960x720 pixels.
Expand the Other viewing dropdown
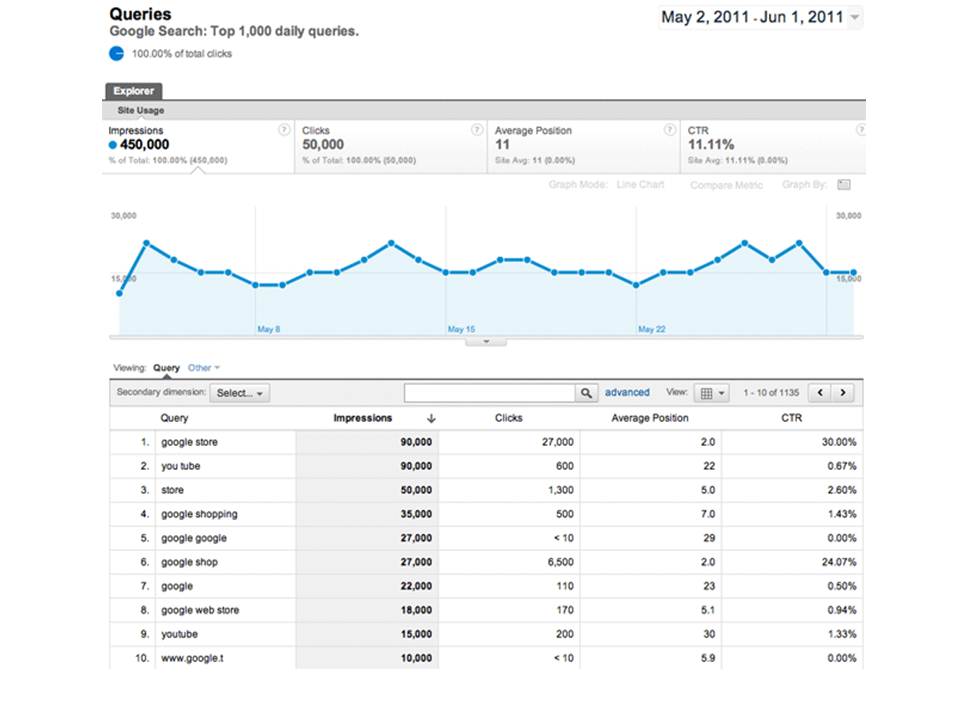pos(204,368)
